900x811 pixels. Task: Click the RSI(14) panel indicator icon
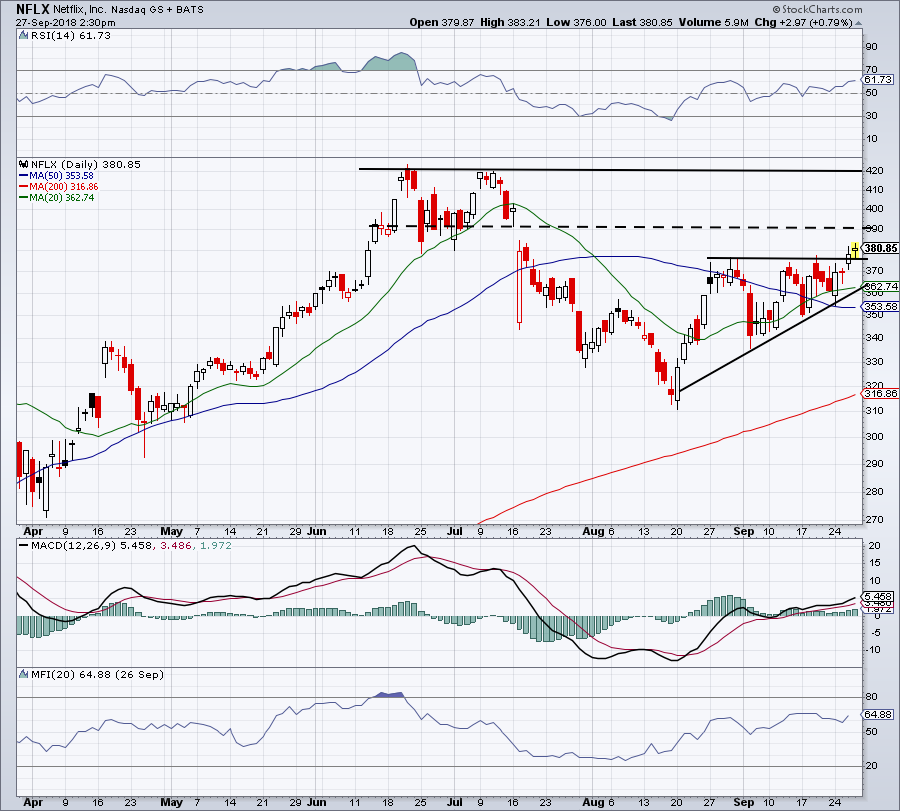[24, 36]
